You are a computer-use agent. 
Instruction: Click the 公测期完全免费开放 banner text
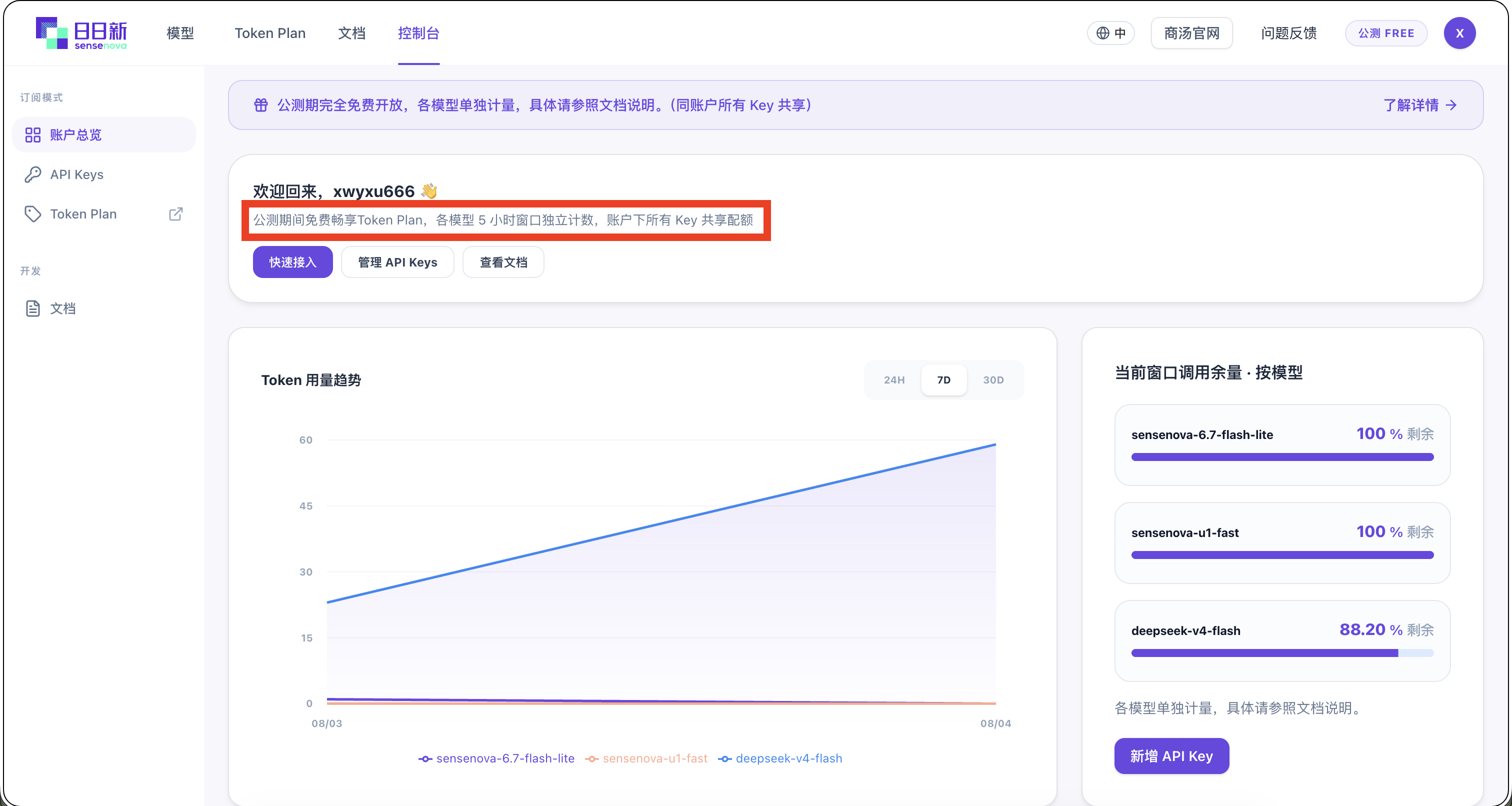coord(544,105)
